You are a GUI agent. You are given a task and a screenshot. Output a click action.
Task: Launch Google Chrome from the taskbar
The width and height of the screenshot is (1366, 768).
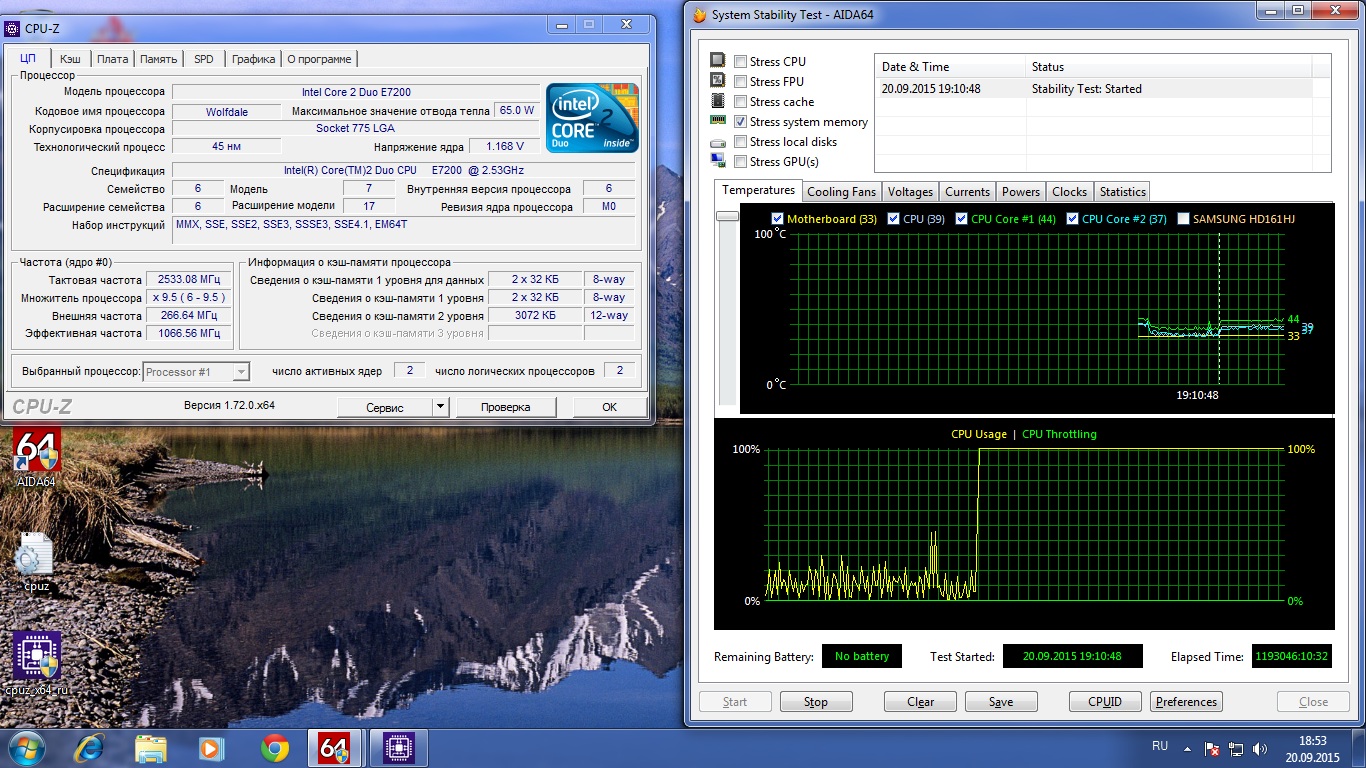point(275,748)
